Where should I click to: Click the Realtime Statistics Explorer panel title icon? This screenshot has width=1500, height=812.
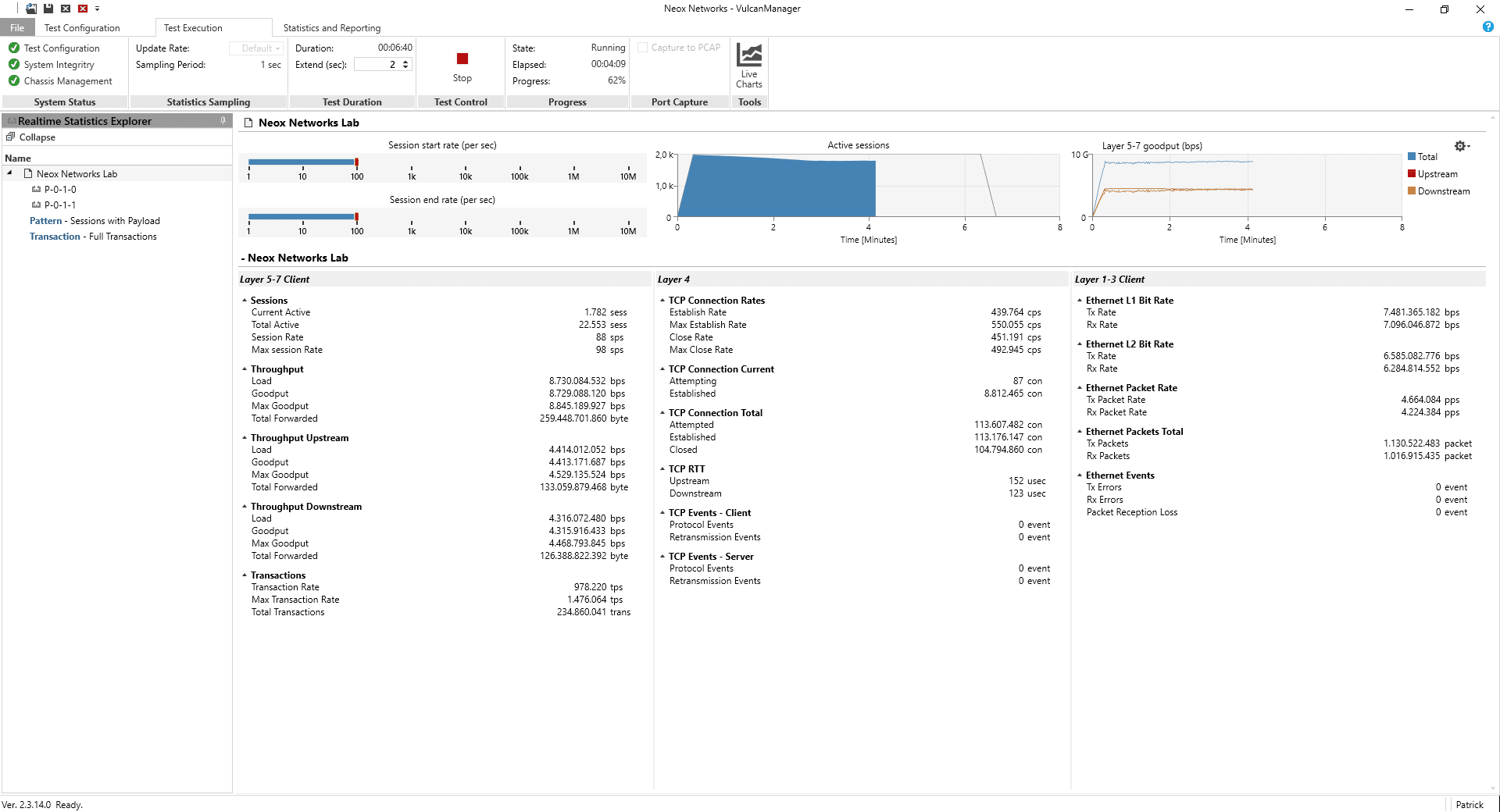pos(11,121)
